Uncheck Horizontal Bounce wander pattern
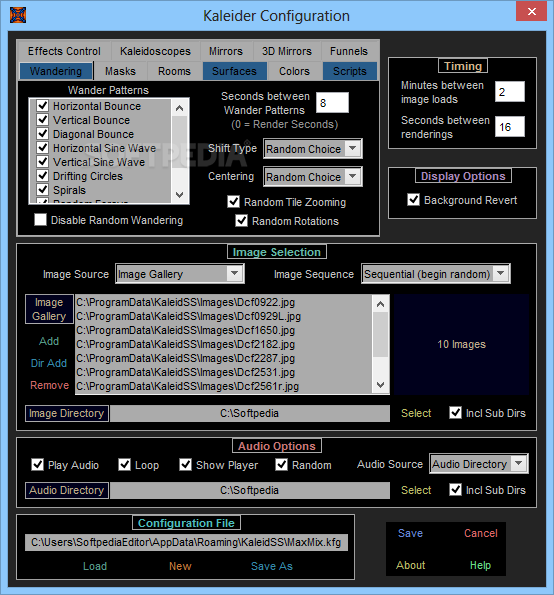 pos(42,105)
